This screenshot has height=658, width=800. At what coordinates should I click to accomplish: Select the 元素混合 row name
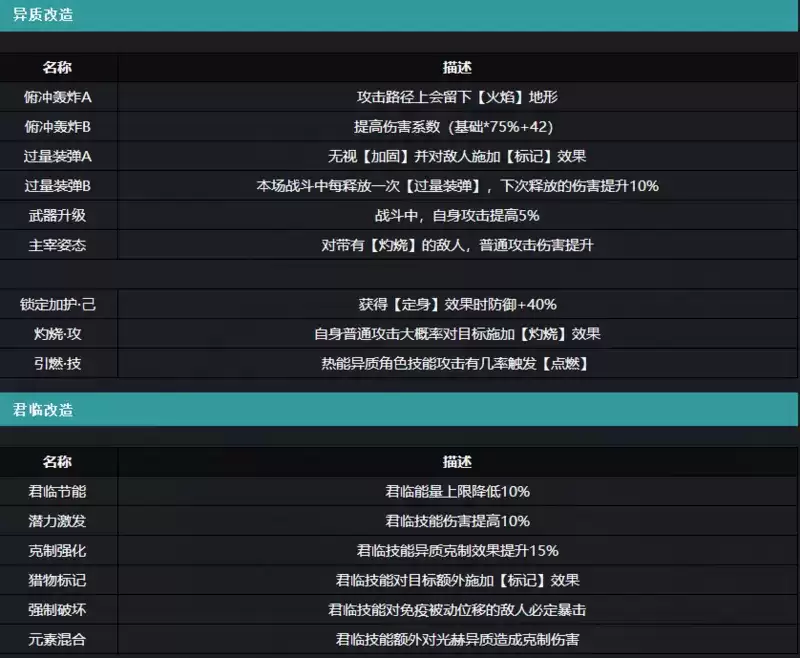57,639
